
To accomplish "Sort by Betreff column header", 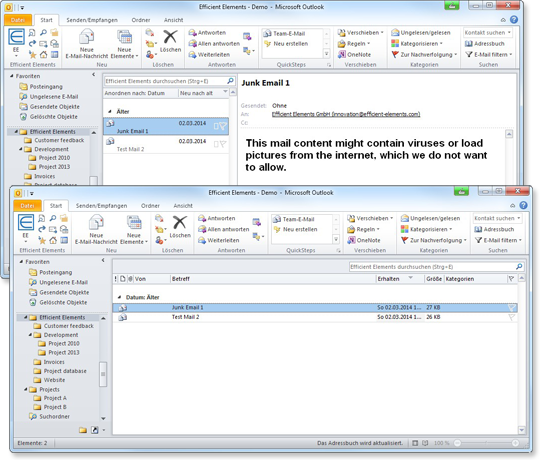I will point(273,279).
